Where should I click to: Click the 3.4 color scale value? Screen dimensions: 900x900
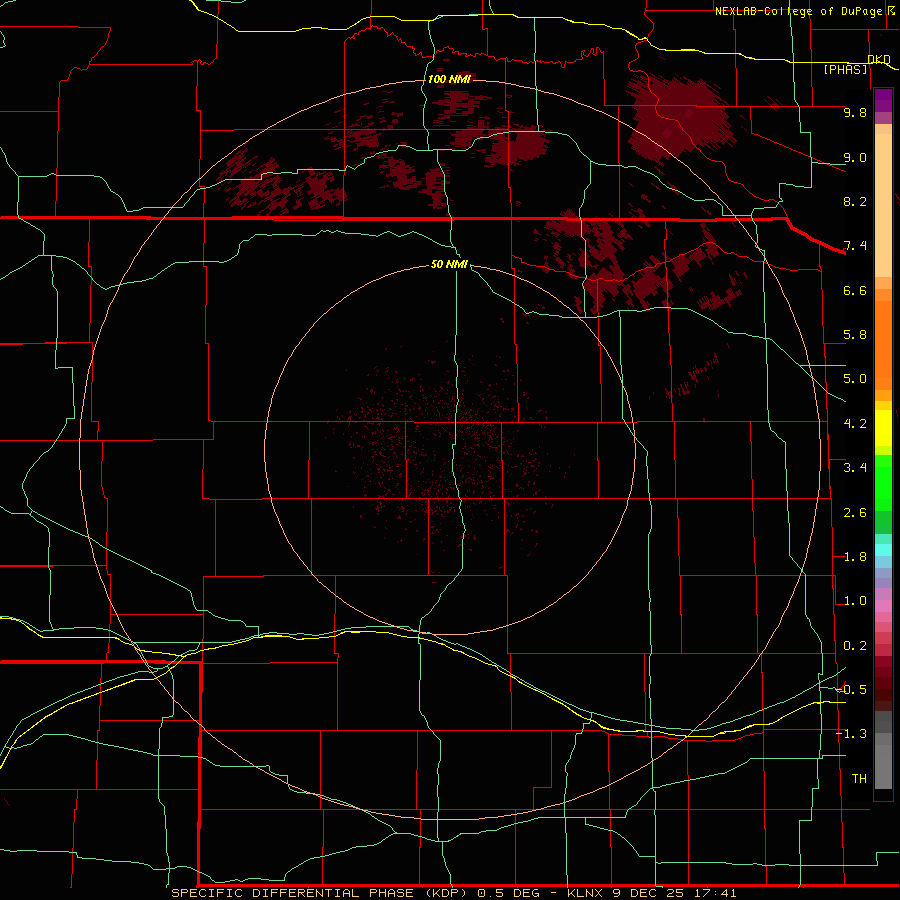point(855,468)
